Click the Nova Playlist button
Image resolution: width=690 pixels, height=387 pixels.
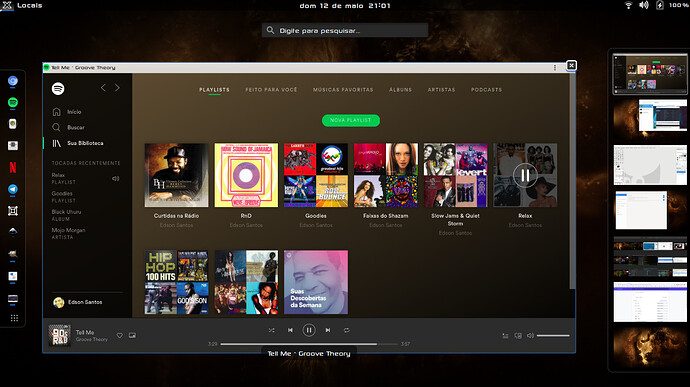tap(351, 120)
